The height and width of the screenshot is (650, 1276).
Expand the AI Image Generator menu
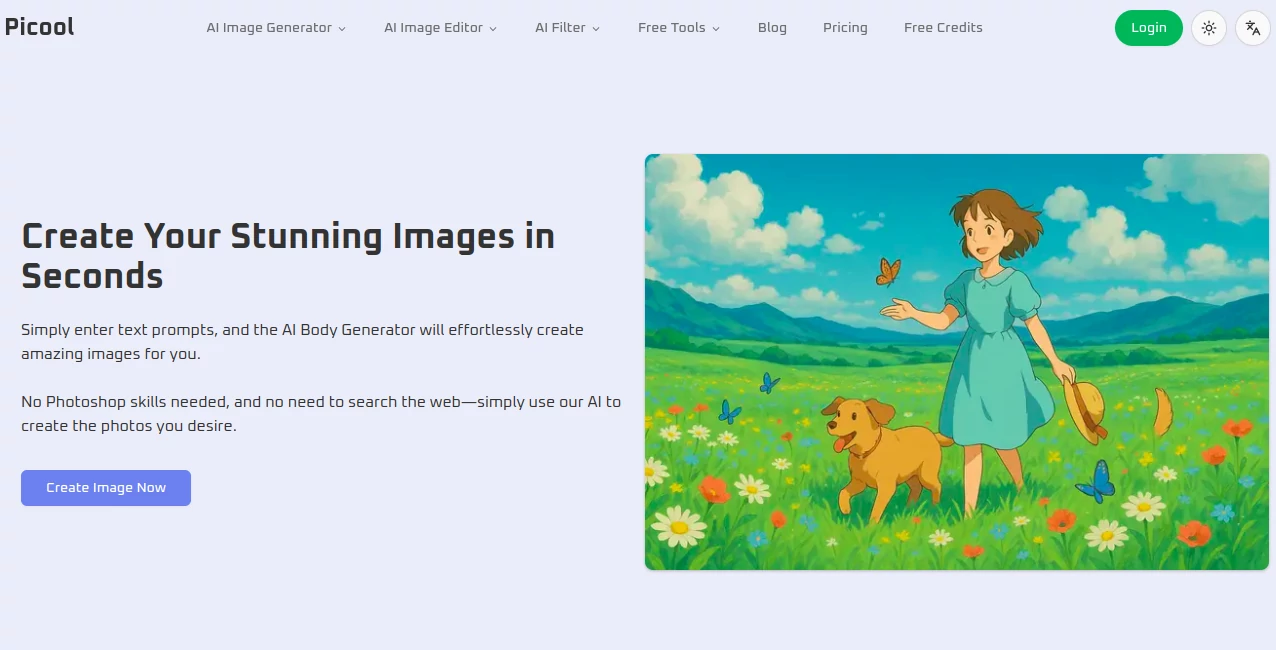[x=276, y=28]
